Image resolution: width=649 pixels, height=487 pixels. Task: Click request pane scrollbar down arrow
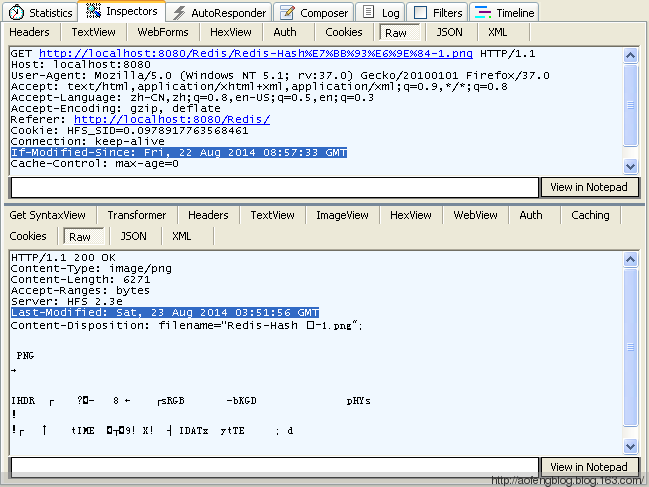point(630,167)
